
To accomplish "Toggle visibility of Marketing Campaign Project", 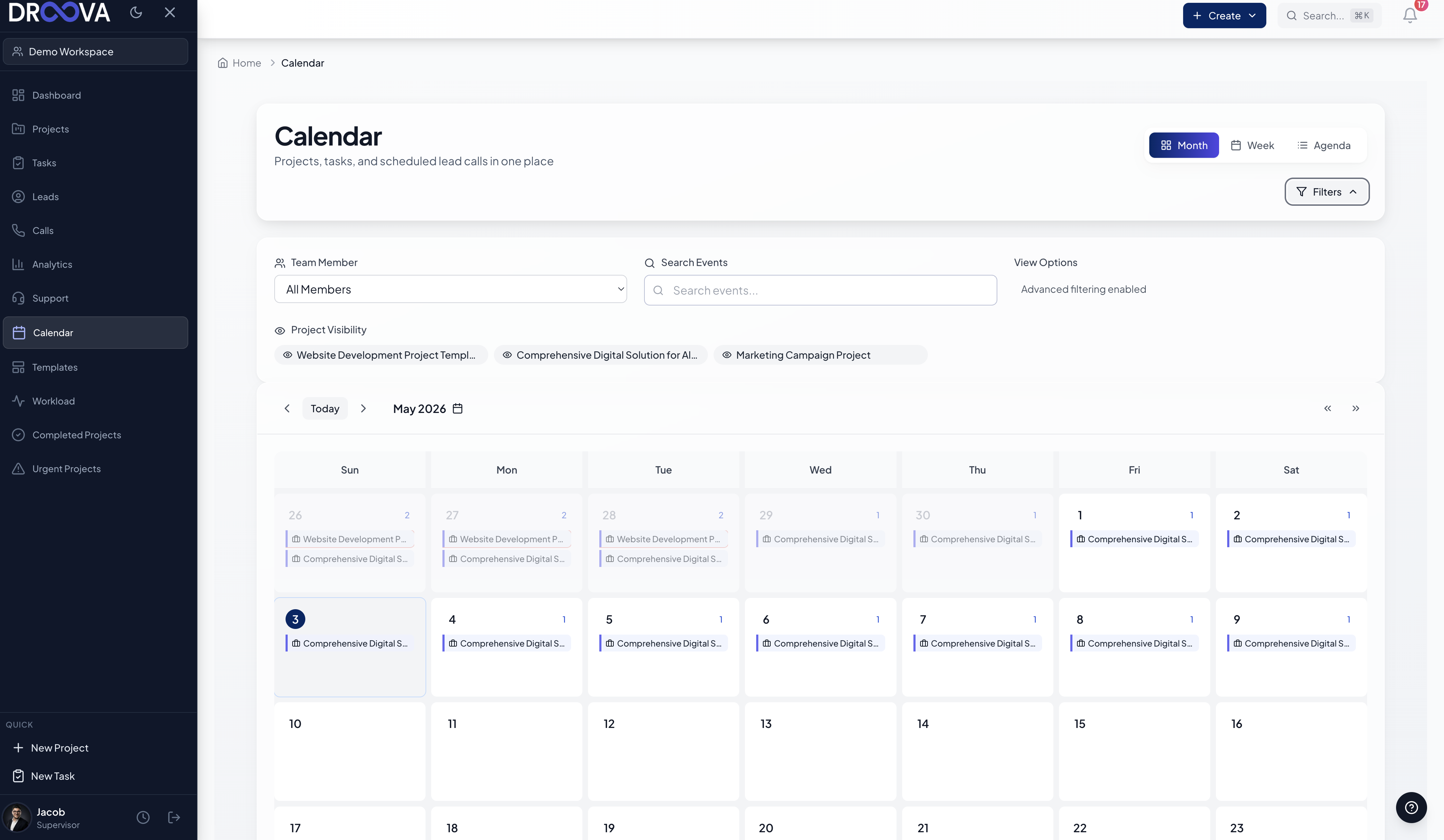I will (x=821, y=355).
